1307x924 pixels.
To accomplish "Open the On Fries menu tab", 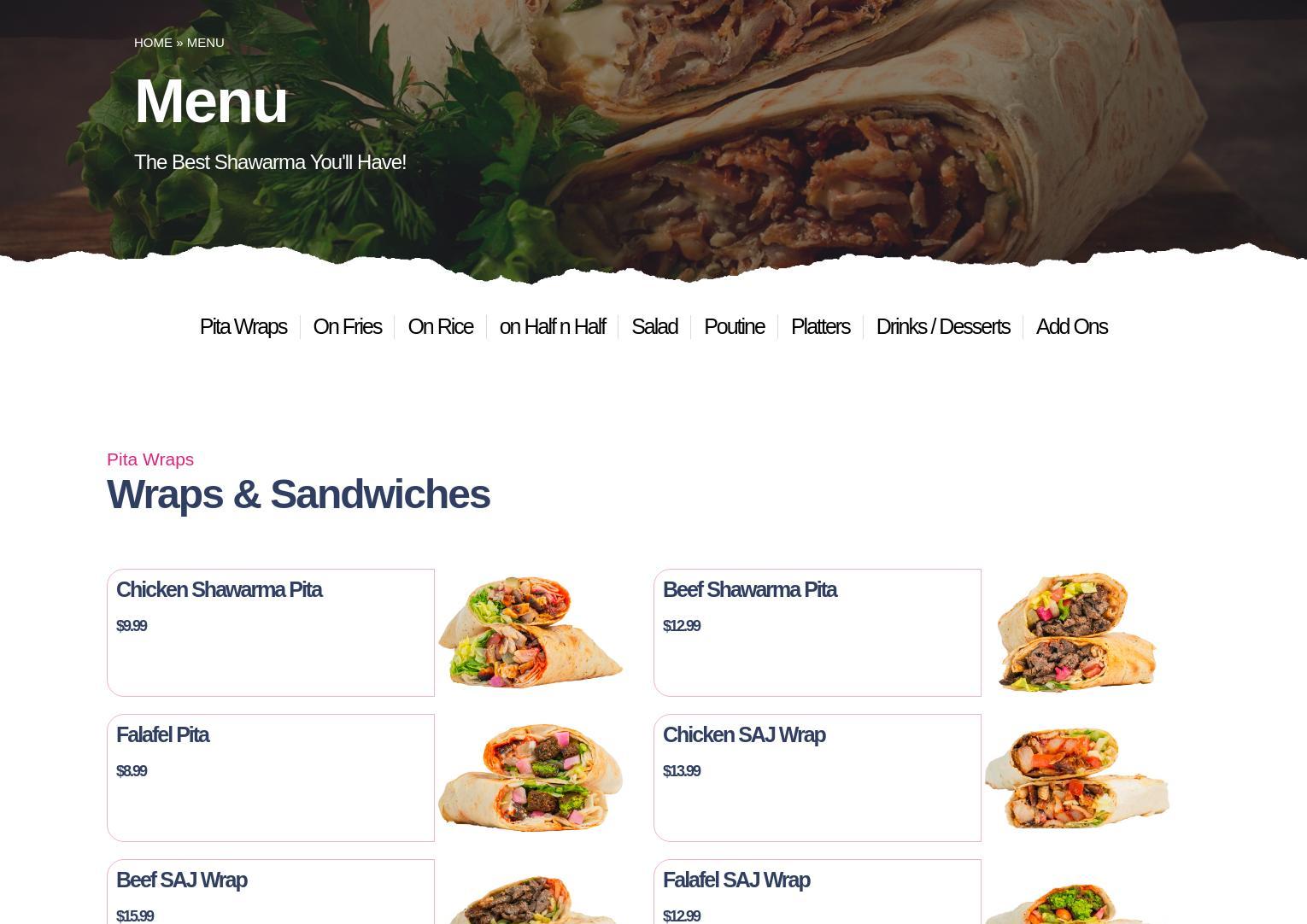I will [347, 326].
